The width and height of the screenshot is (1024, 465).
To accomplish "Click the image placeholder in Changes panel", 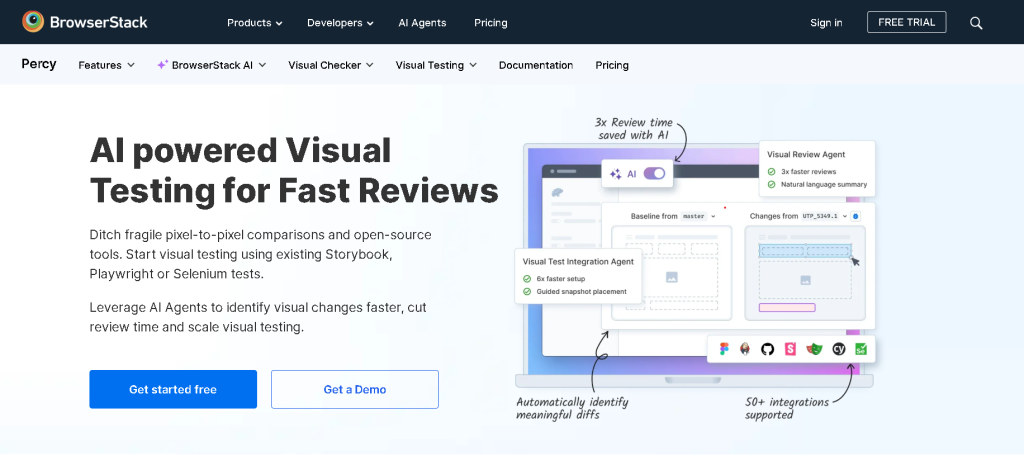I will [x=805, y=280].
